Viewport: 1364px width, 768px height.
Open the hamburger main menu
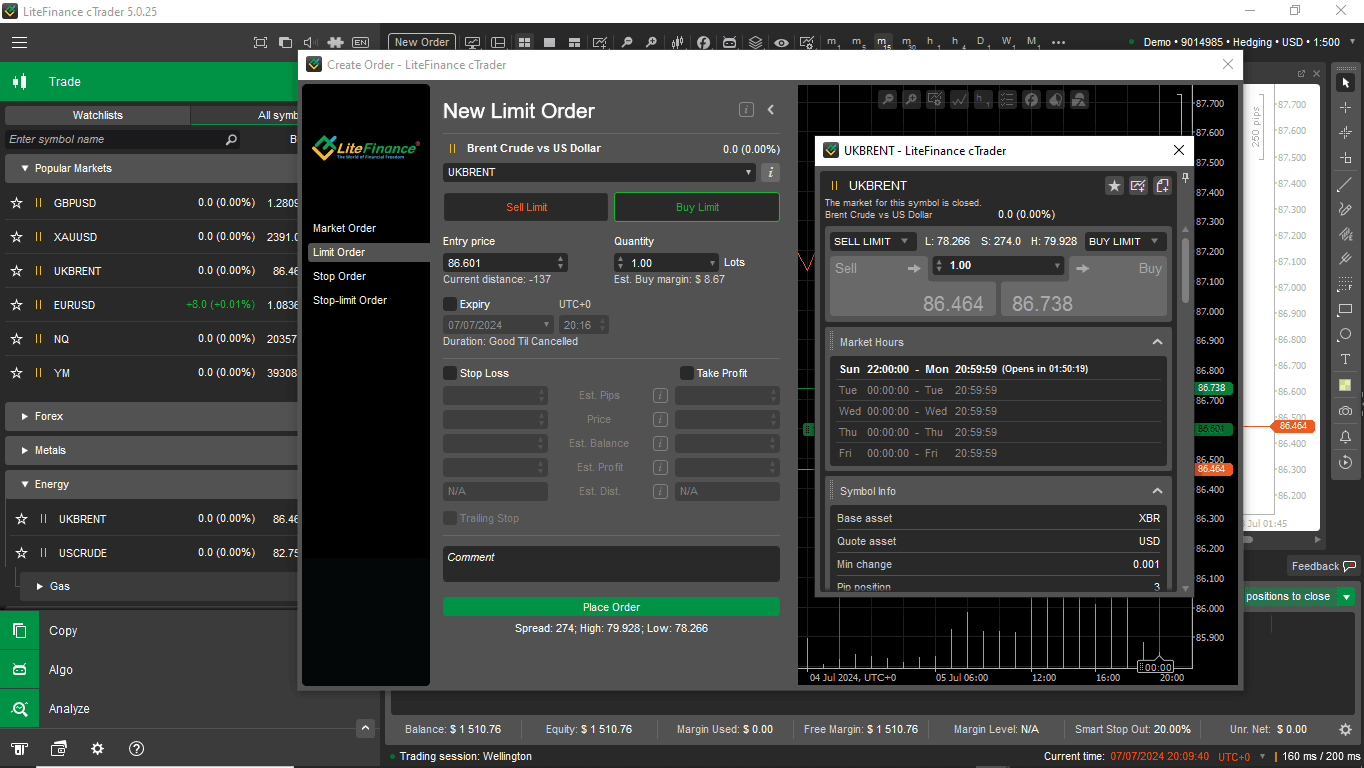click(19, 43)
